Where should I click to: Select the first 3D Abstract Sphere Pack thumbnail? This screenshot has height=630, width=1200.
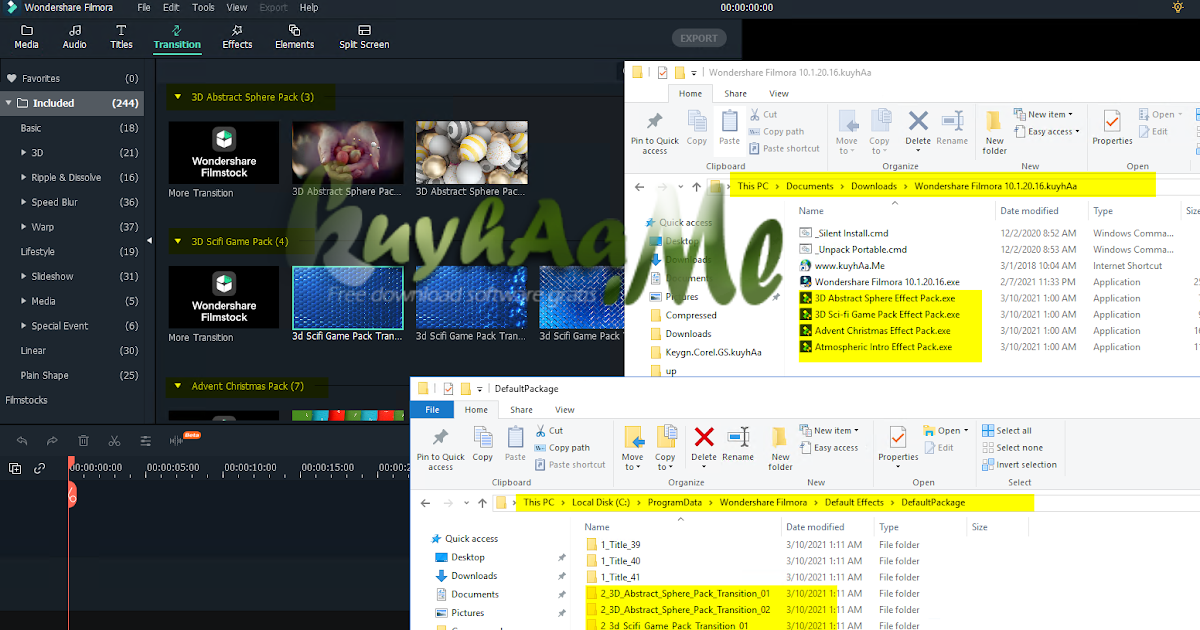(x=347, y=152)
